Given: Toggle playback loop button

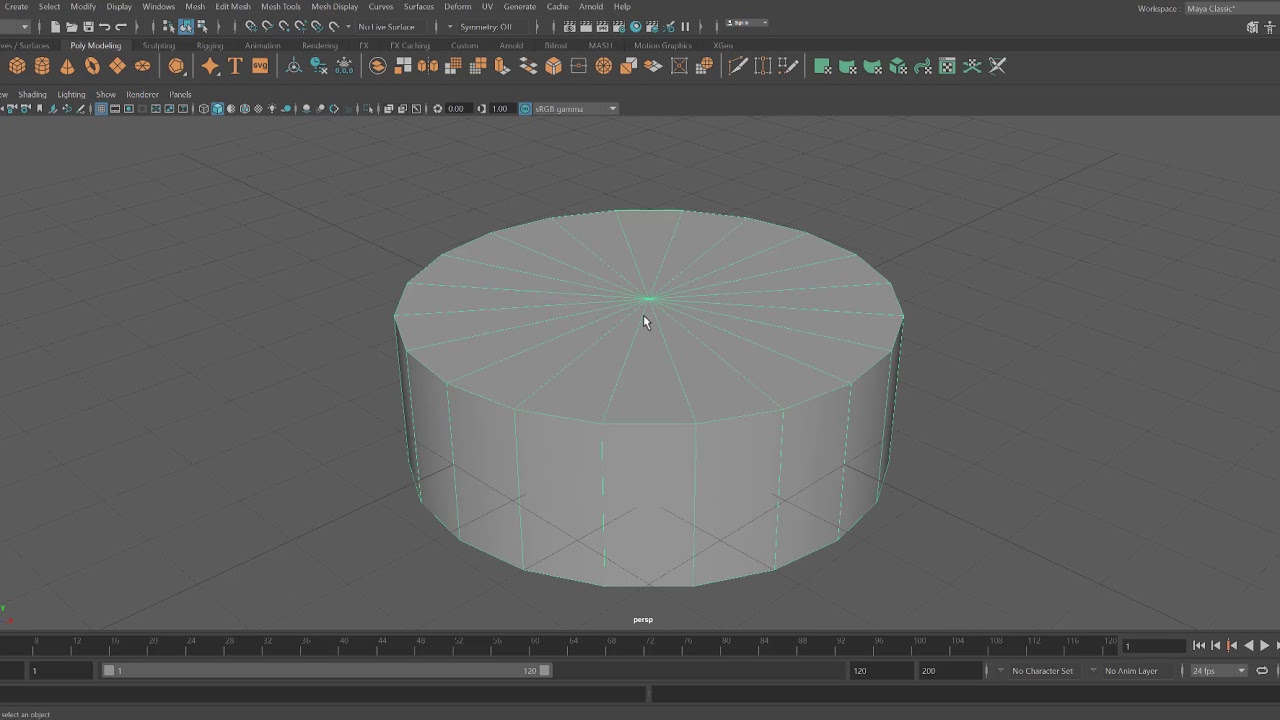Looking at the screenshot, I should point(1262,671).
